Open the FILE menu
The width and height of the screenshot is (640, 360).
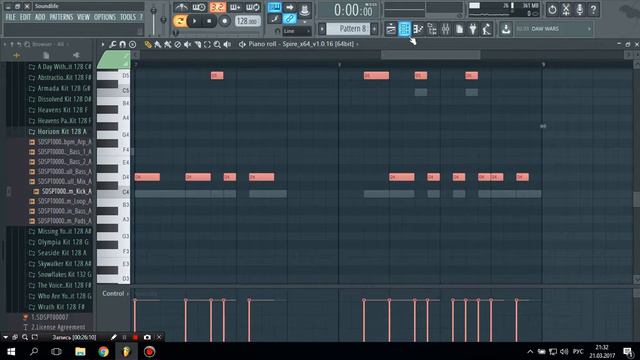[x=10, y=17]
